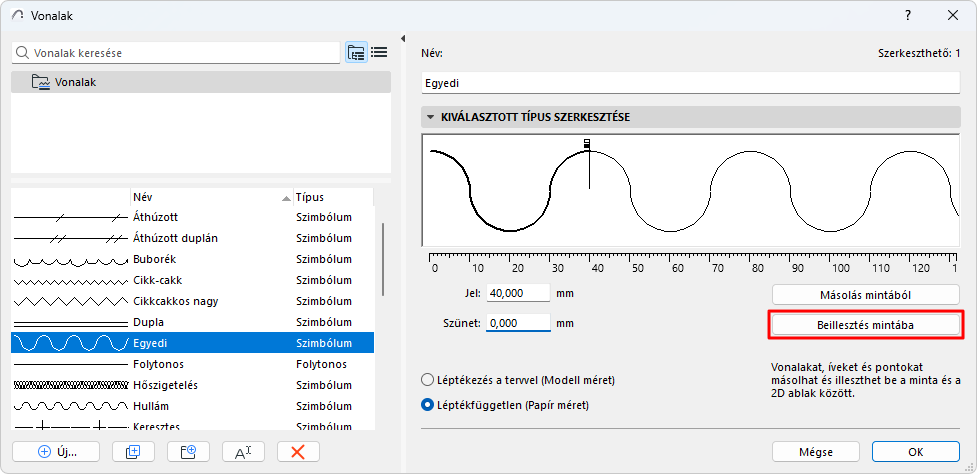Click the Hullám line preview thumbnail

tap(70, 406)
